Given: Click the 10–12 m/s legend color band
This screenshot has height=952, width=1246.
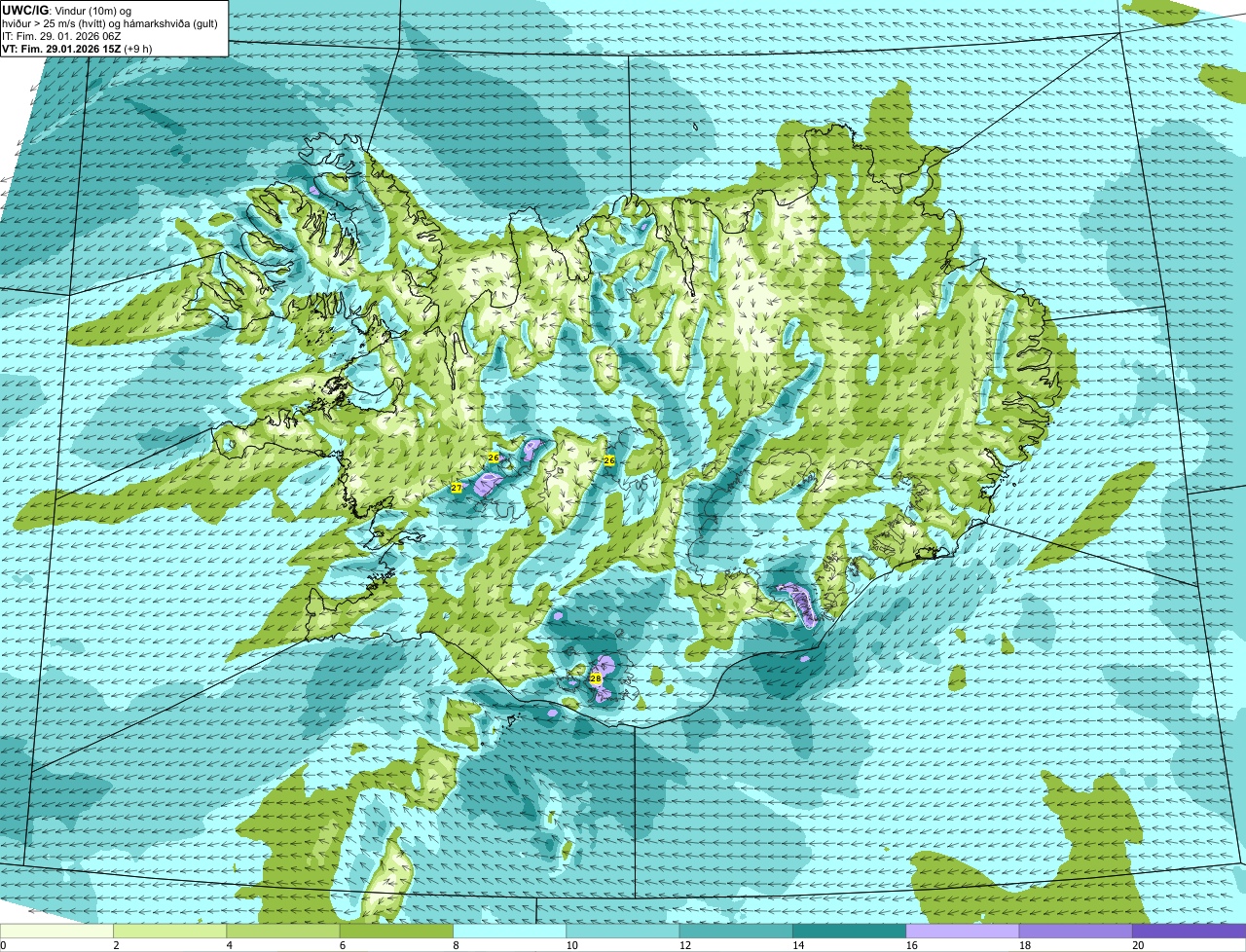Looking at the screenshot, I should 623,932.
